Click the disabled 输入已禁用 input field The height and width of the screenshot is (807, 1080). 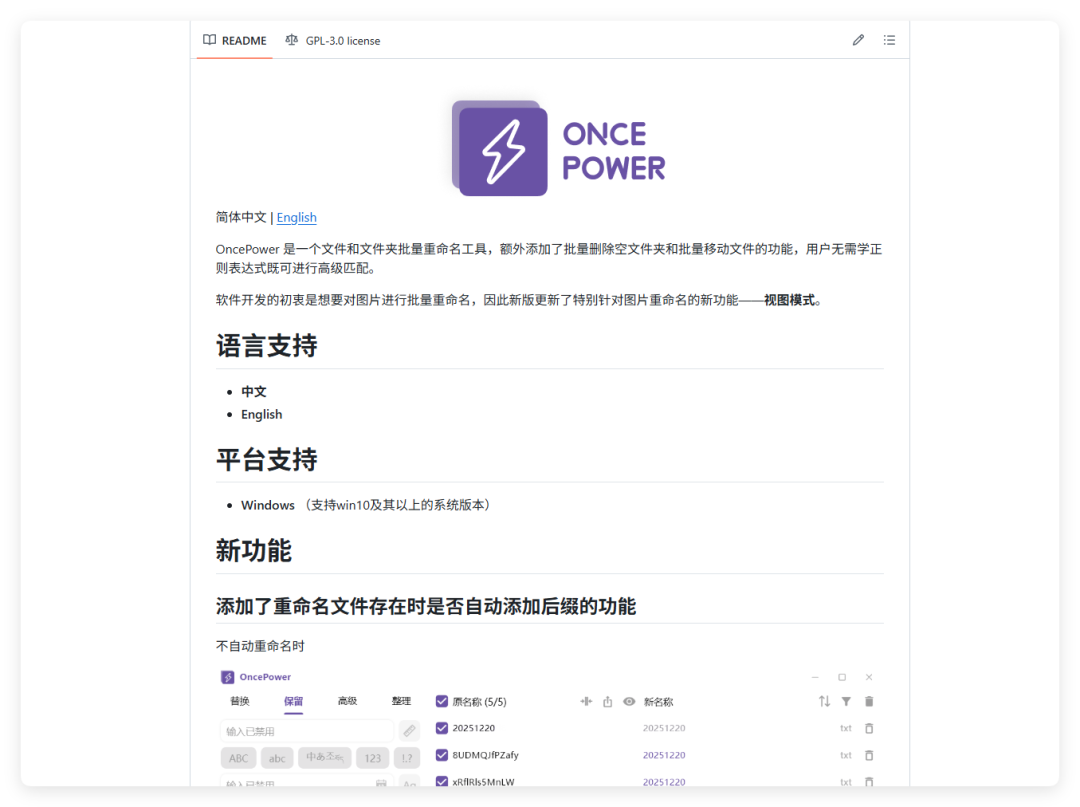tap(307, 731)
